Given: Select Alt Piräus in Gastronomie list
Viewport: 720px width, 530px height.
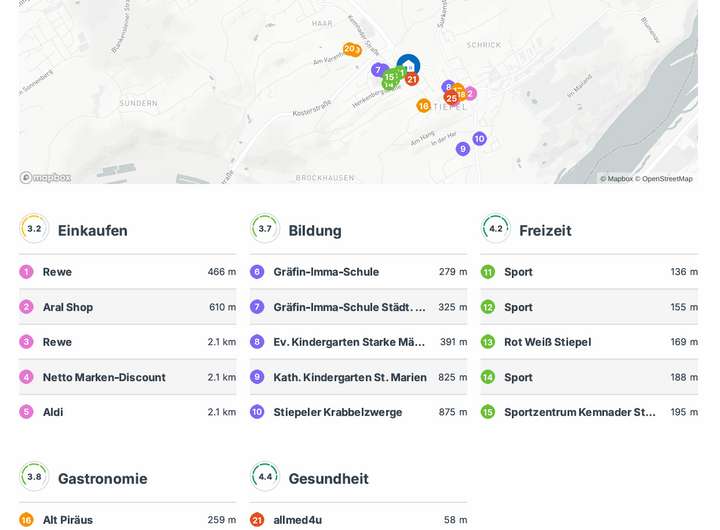Looking at the screenshot, I should (68, 520).
